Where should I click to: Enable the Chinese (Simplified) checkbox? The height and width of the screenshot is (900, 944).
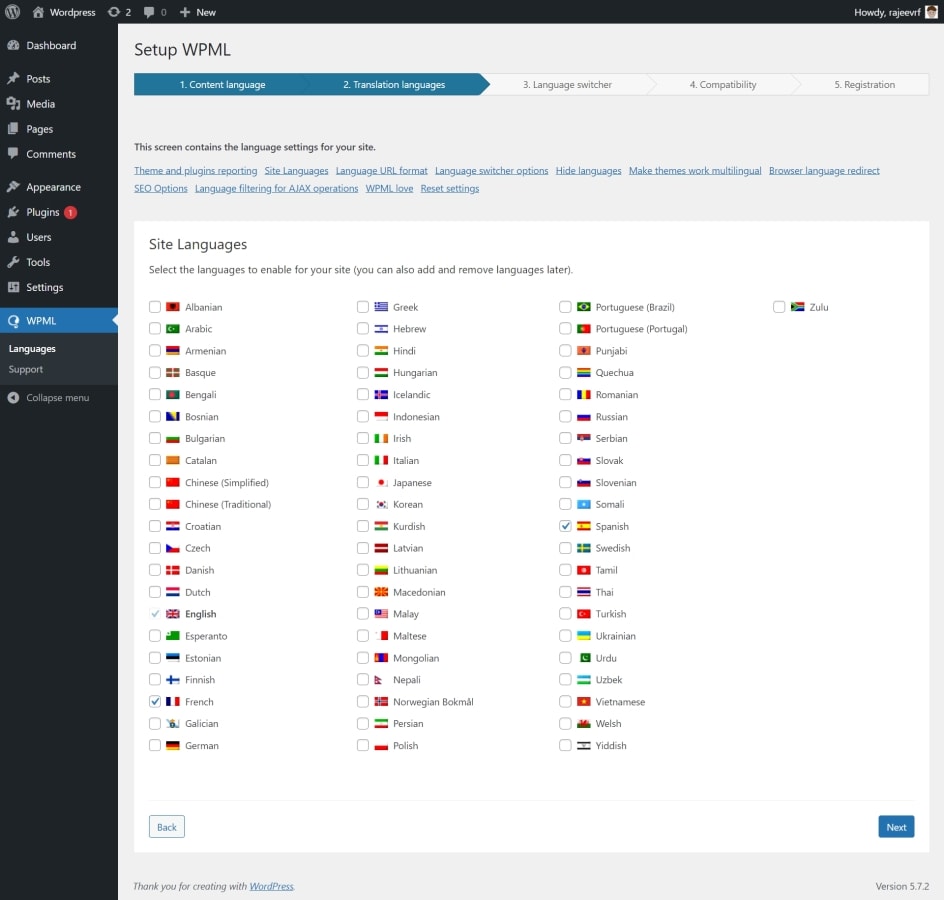(155, 482)
